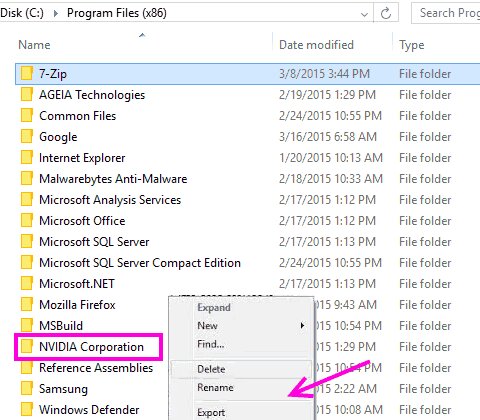This screenshot has height=420, width=480.
Task: Click the Google folder icon
Action: pyautogui.click(x=27, y=137)
